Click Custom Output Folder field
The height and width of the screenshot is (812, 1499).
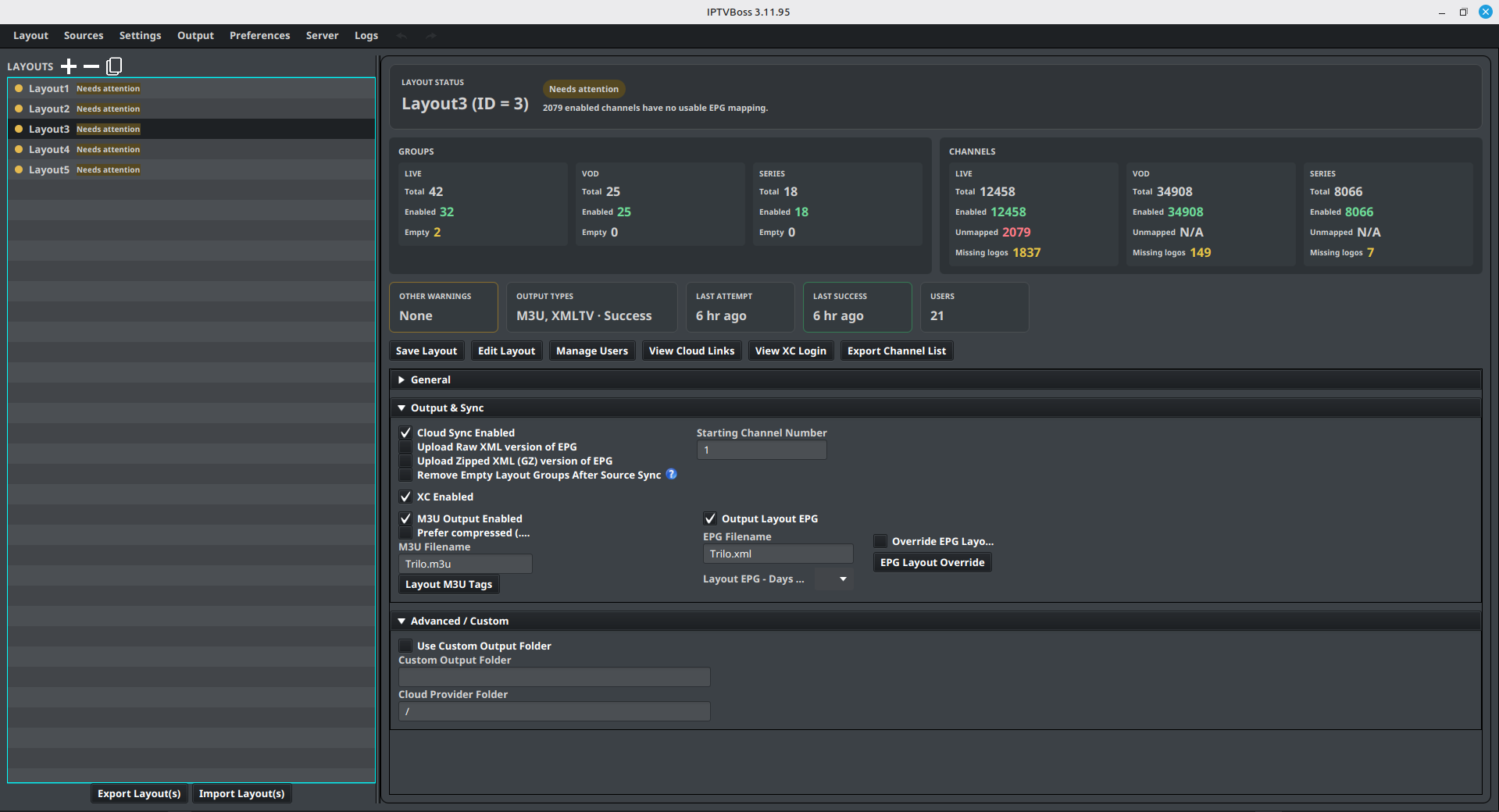click(x=555, y=677)
